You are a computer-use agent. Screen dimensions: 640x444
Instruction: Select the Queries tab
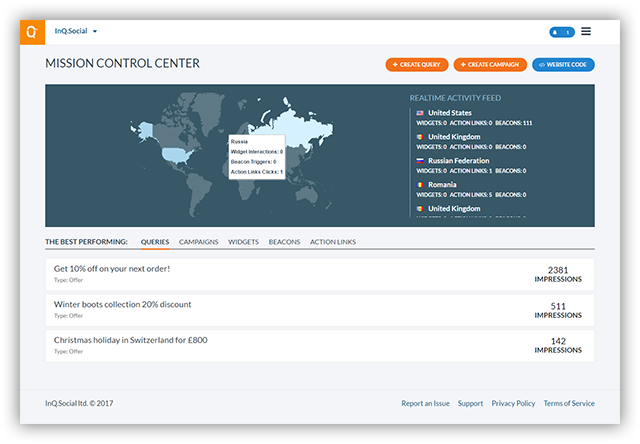[155, 242]
